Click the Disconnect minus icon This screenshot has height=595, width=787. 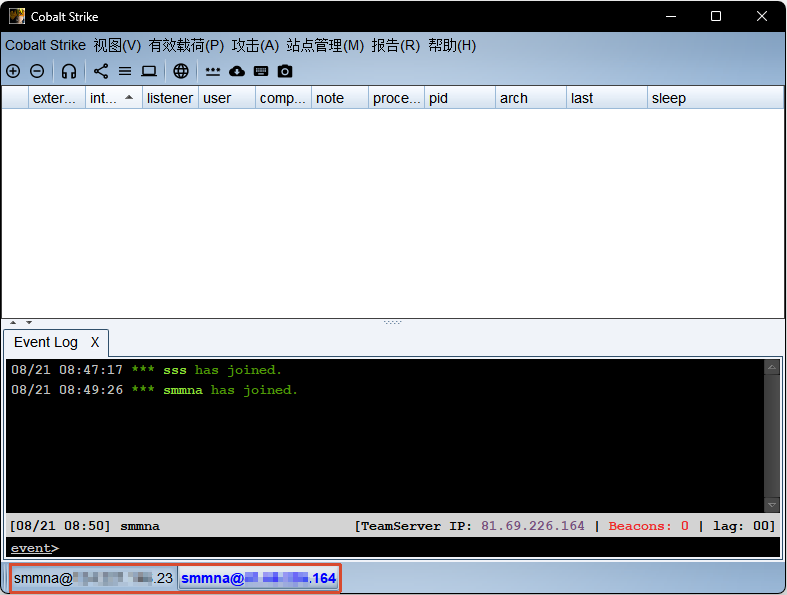click(x=37, y=71)
